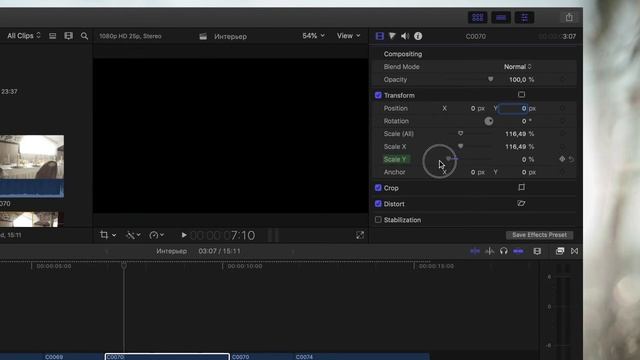Activate Distort onscreen controls icon
Image resolution: width=640 pixels, height=360 pixels.
(x=521, y=203)
